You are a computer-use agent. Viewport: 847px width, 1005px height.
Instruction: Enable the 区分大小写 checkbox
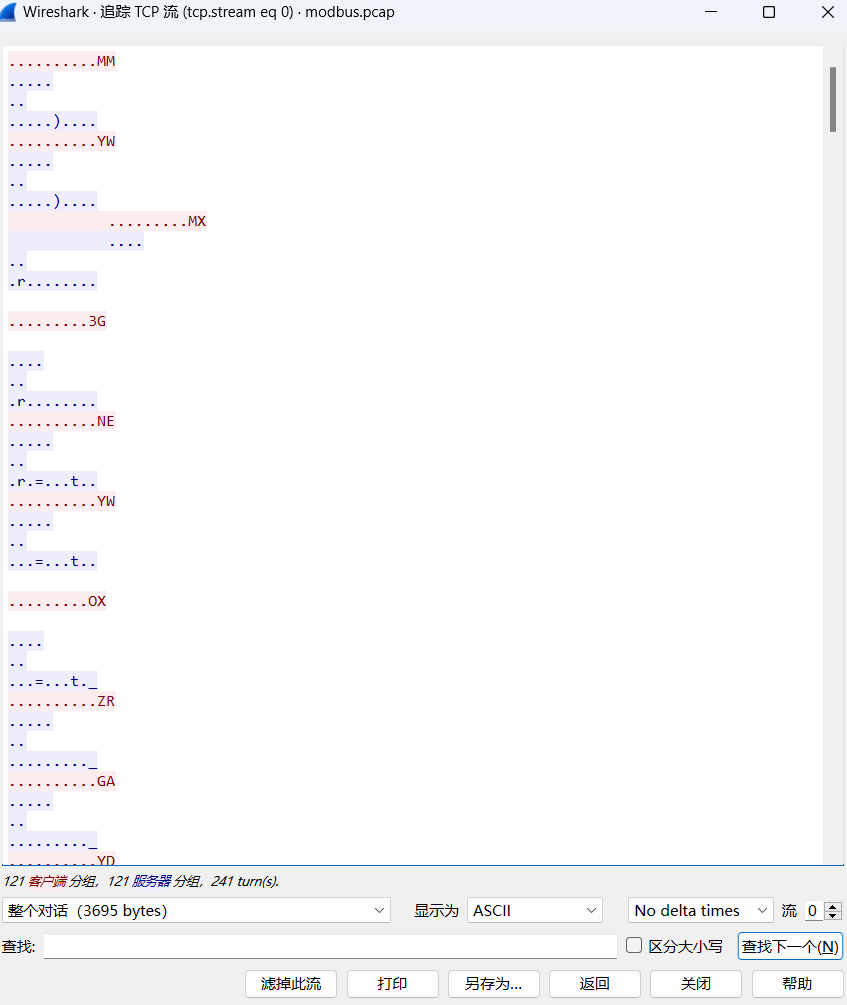coord(634,945)
